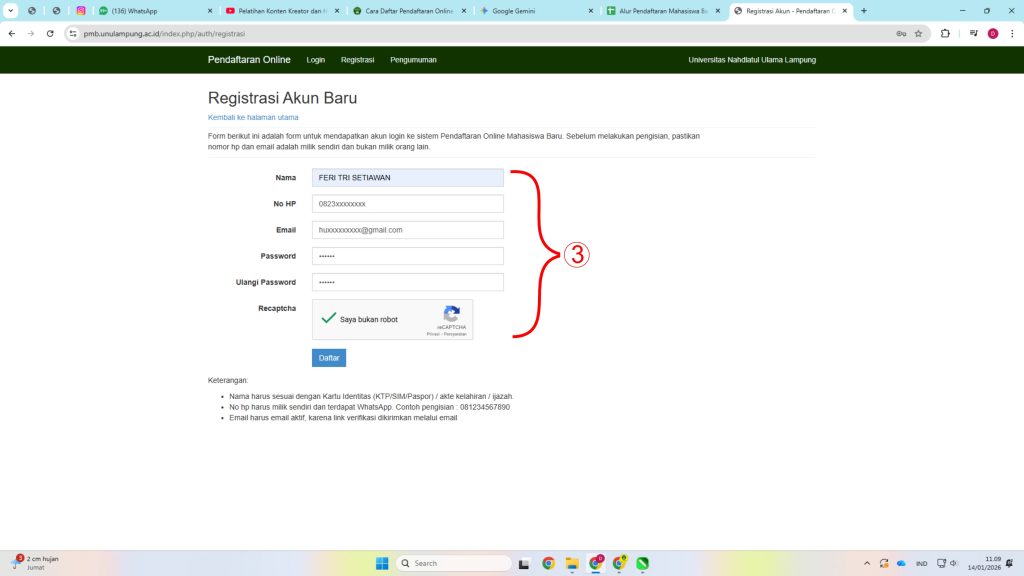The height and width of the screenshot is (576, 1024).
Task: Open the Chrome profile avatar menu
Action: (993, 33)
